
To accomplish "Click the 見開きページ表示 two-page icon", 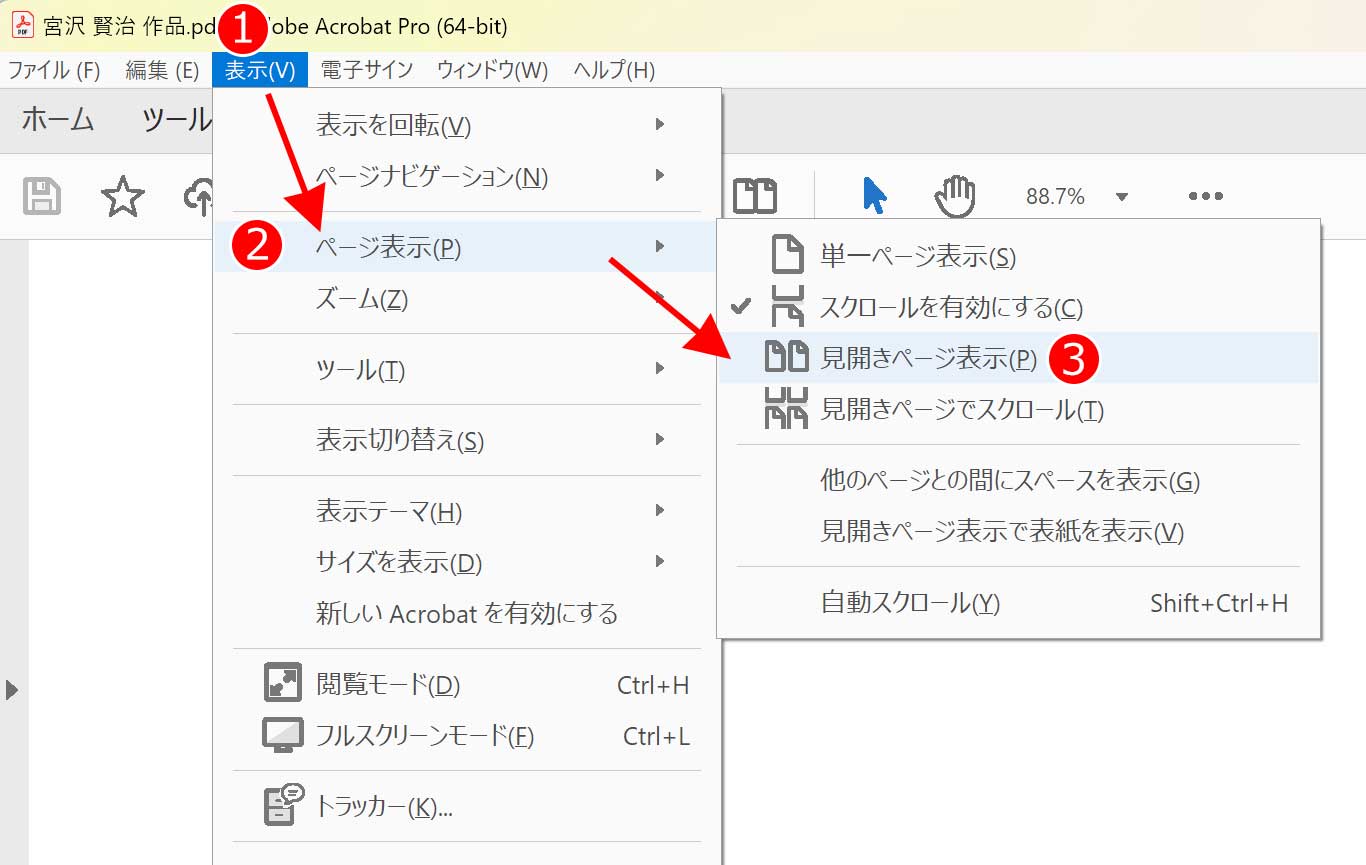I will point(786,357).
